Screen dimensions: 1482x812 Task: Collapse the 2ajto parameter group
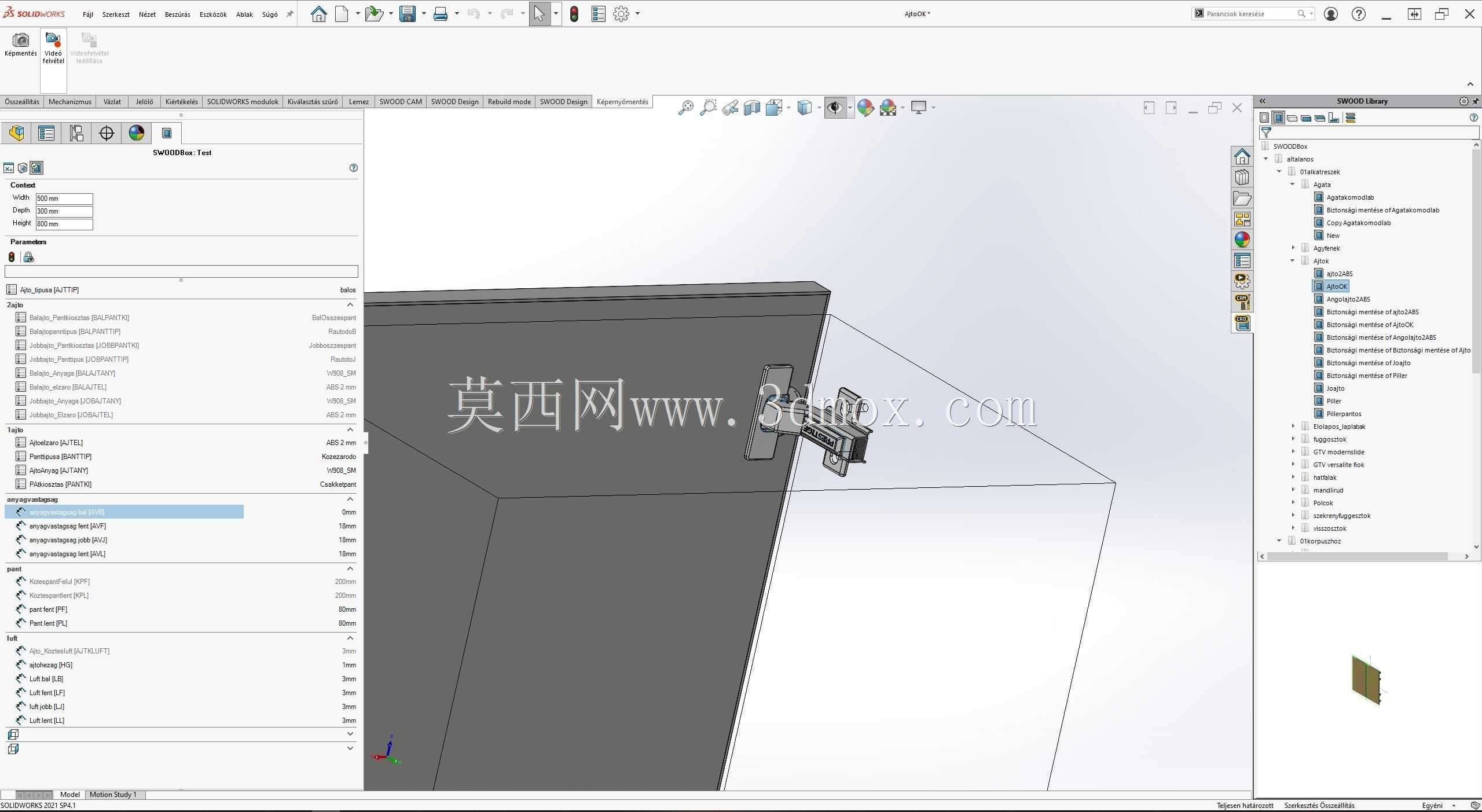click(350, 304)
